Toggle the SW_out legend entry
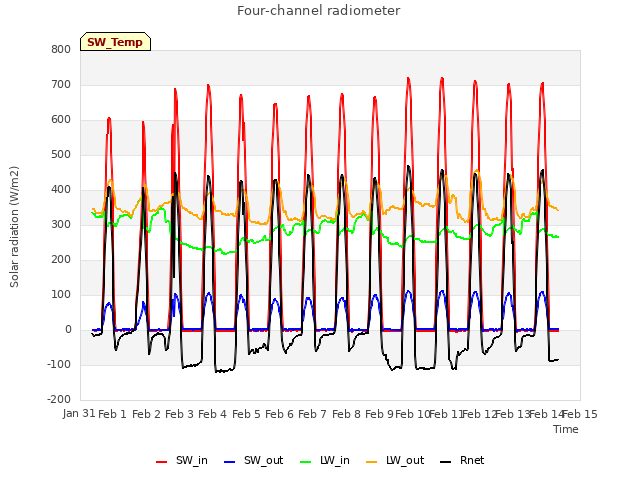640x480 pixels. [x=253, y=460]
